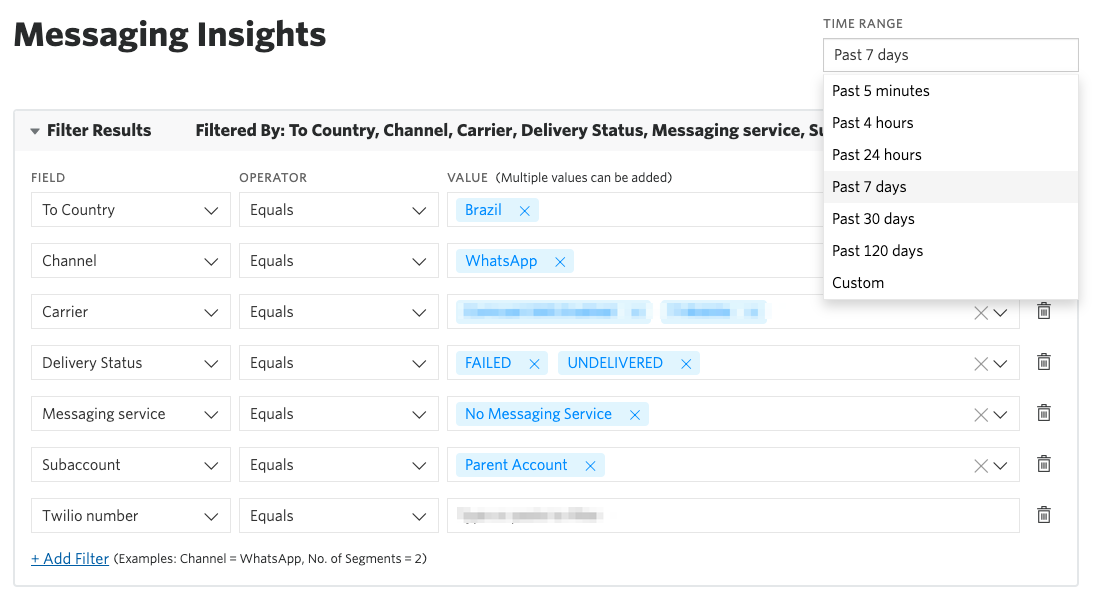Click the Add Filter link
Image resolution: width=1095 pixels, height=604 pixels.
click(70, 558)
